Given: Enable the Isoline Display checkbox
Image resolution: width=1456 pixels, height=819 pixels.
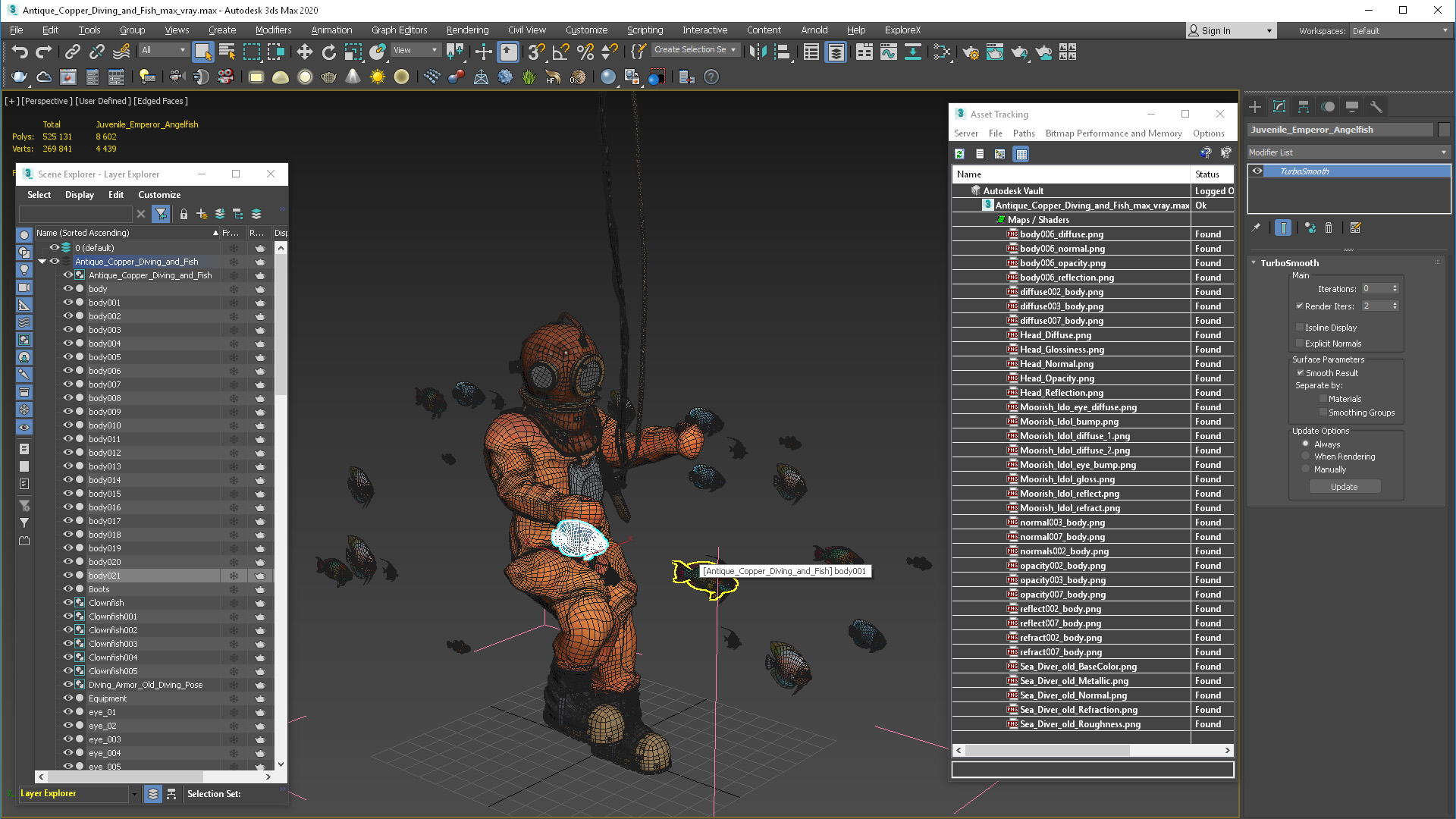Looking at the screenshot, I should click(1300, 328).
